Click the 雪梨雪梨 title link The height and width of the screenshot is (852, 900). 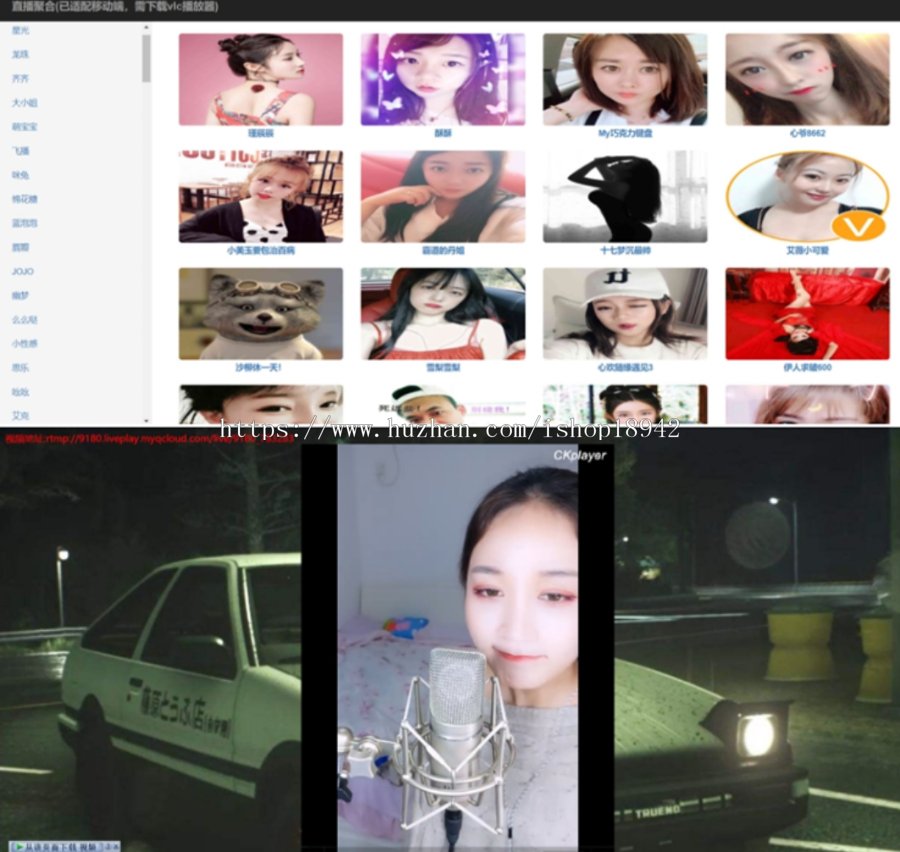443,367
